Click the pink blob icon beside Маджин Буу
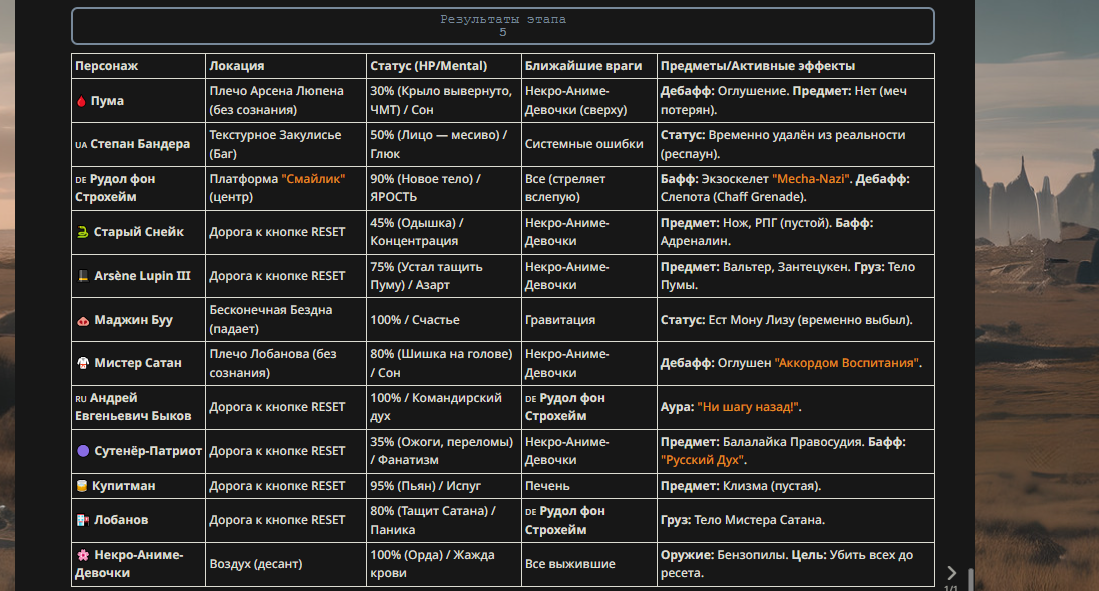 click(x=82, y=321)
